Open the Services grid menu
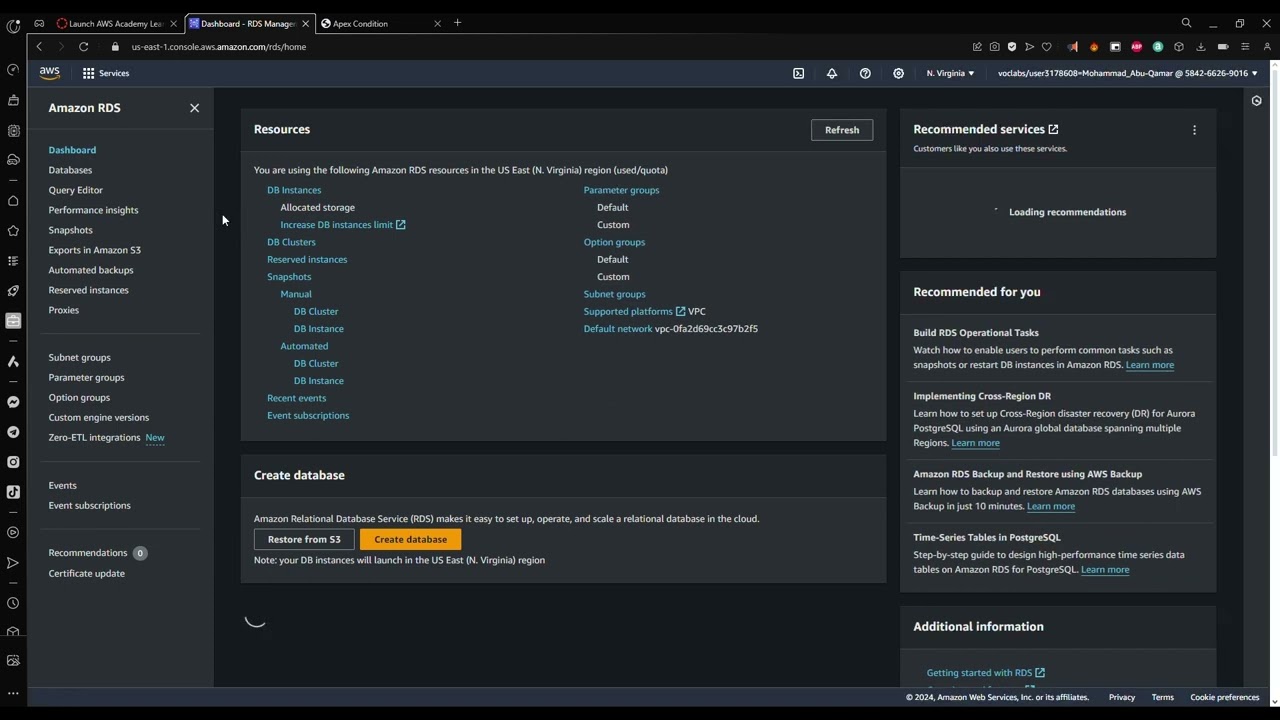This screenshot has width=1280, height=720. click(x=105, y=73)
